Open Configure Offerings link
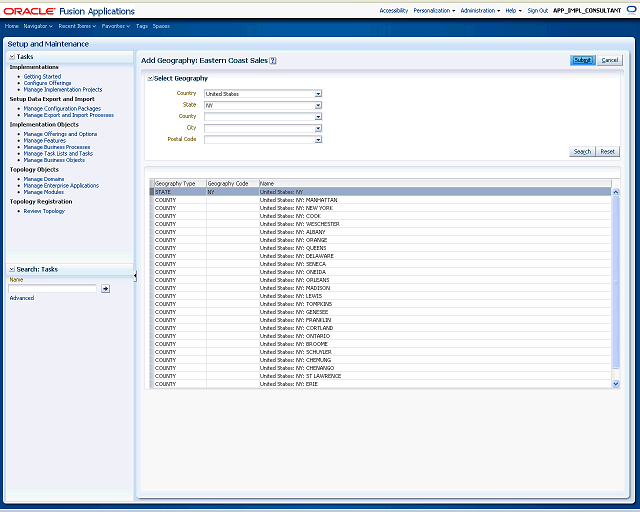The width and height of the screenshot is (640, 512). 47,83
